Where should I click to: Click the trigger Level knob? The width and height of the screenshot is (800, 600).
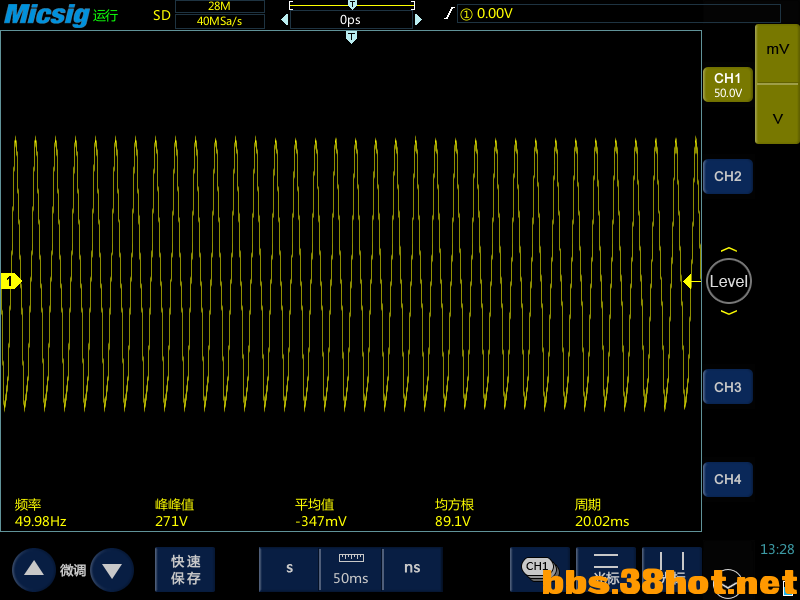[729, 281]
